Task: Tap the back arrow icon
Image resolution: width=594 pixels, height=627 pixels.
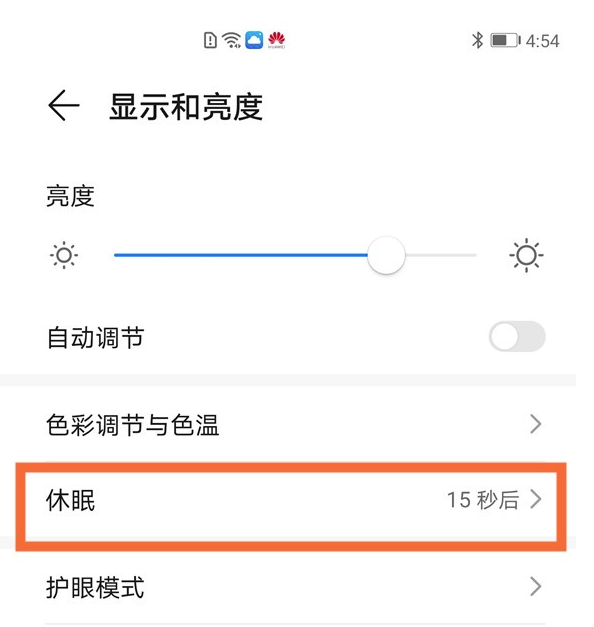Action: click(x=64, y=105)
